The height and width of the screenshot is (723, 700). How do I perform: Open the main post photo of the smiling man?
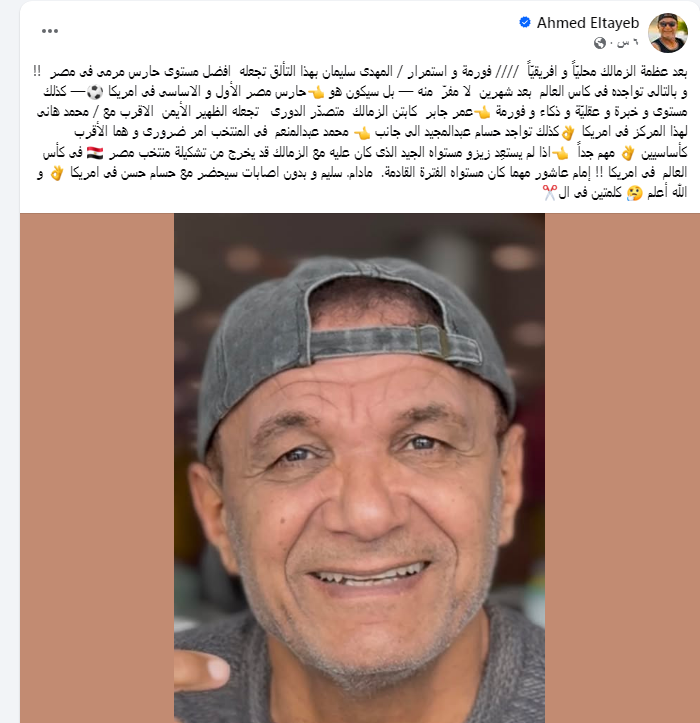click(359, 468)
